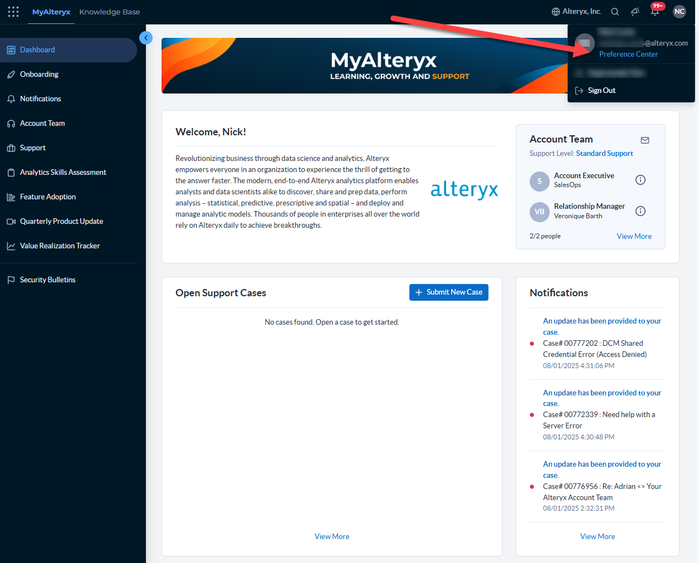Switch to the Knowledge Base tab

pyautogui.click(x=110, y=12)
